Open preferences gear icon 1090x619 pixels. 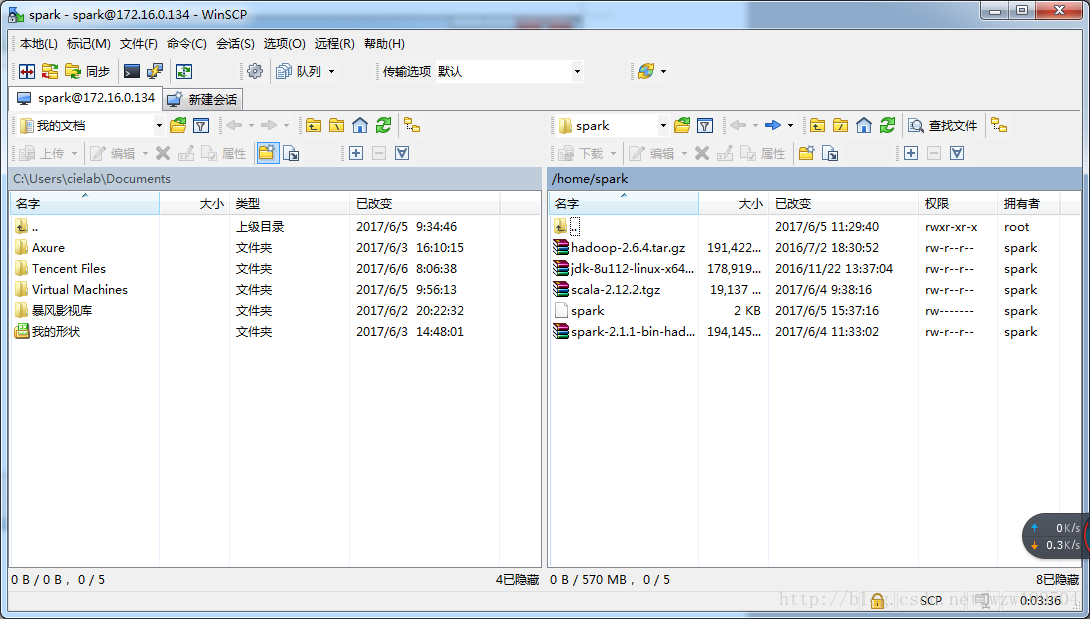click(x=255, y=71)
